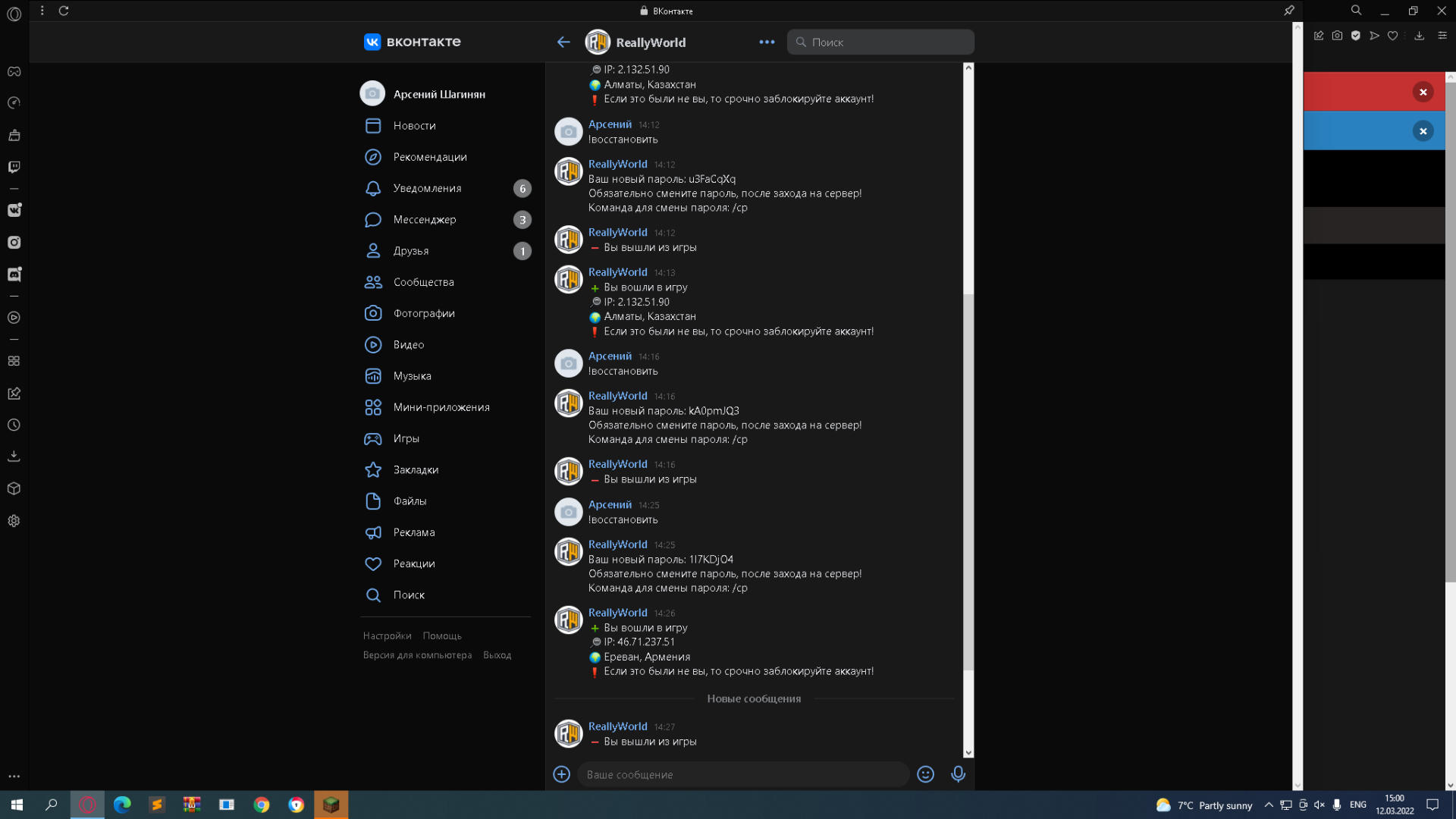Open Twitch panel in Opera sidebar
This screenshot has width=1456, height=819.
point(14,167)
